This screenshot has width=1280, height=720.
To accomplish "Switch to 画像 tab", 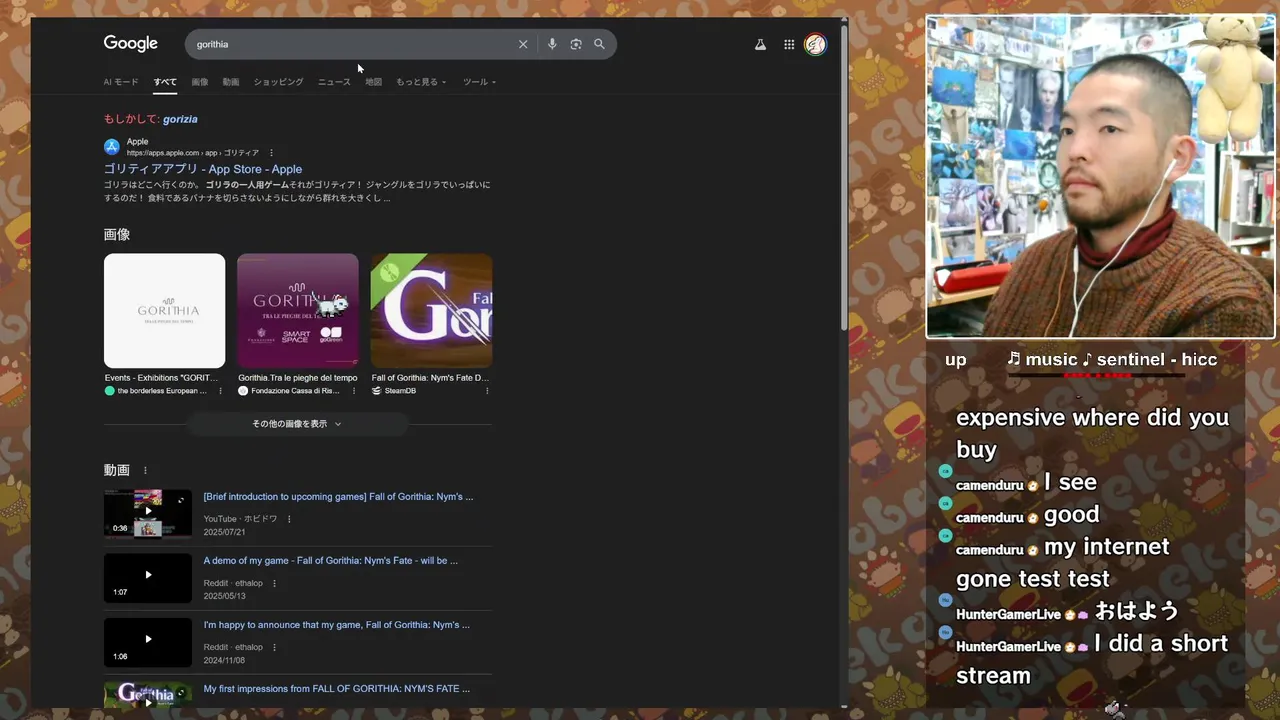I will [x=200, y=82].
